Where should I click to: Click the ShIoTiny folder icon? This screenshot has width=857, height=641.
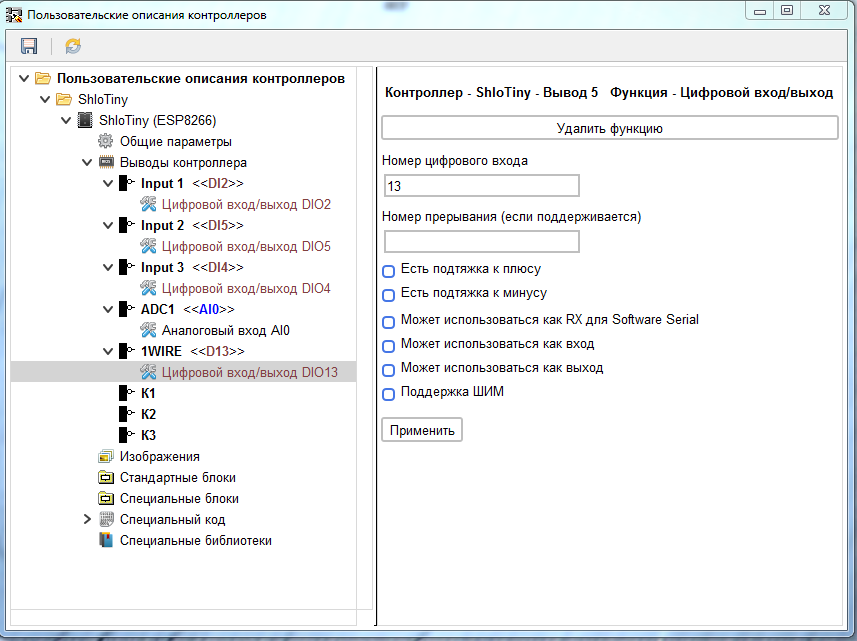pos(64,99)
